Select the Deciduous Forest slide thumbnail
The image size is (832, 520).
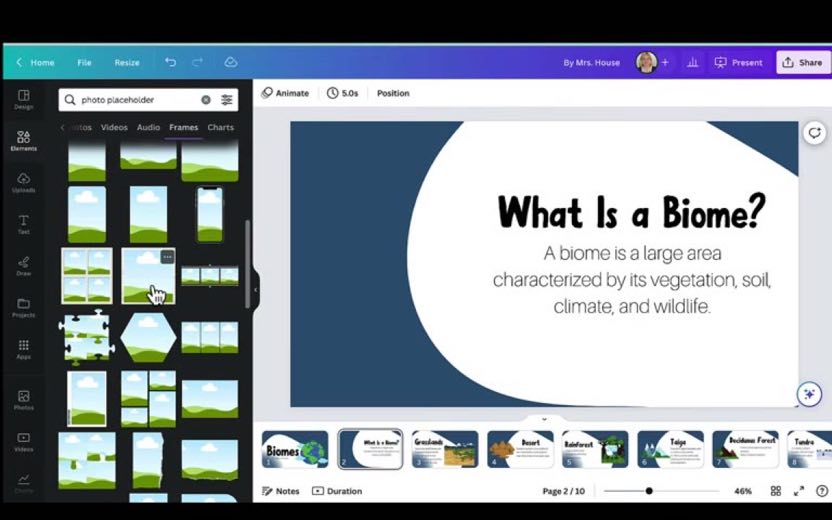pyautogui.click(x=745, y=449)
